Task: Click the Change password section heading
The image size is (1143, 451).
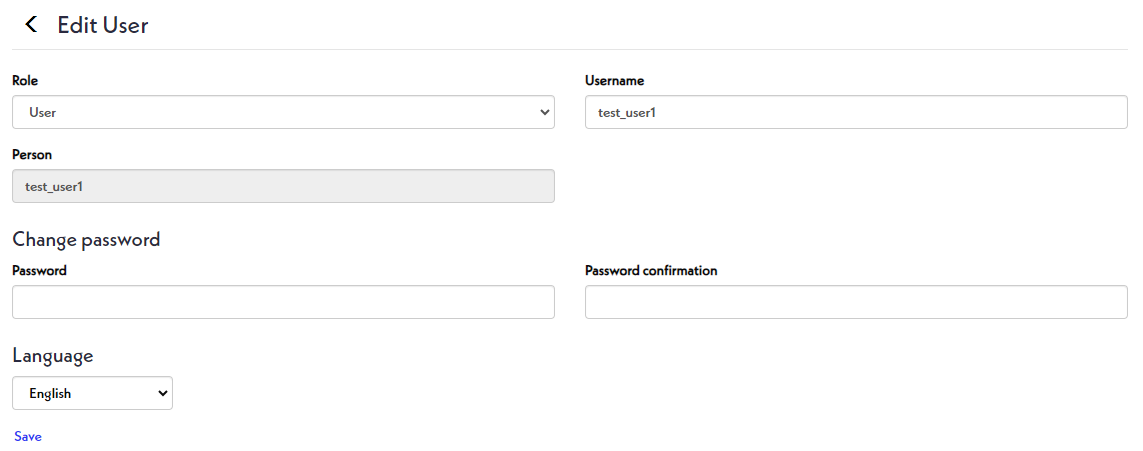Action: [x=86, y=239]
